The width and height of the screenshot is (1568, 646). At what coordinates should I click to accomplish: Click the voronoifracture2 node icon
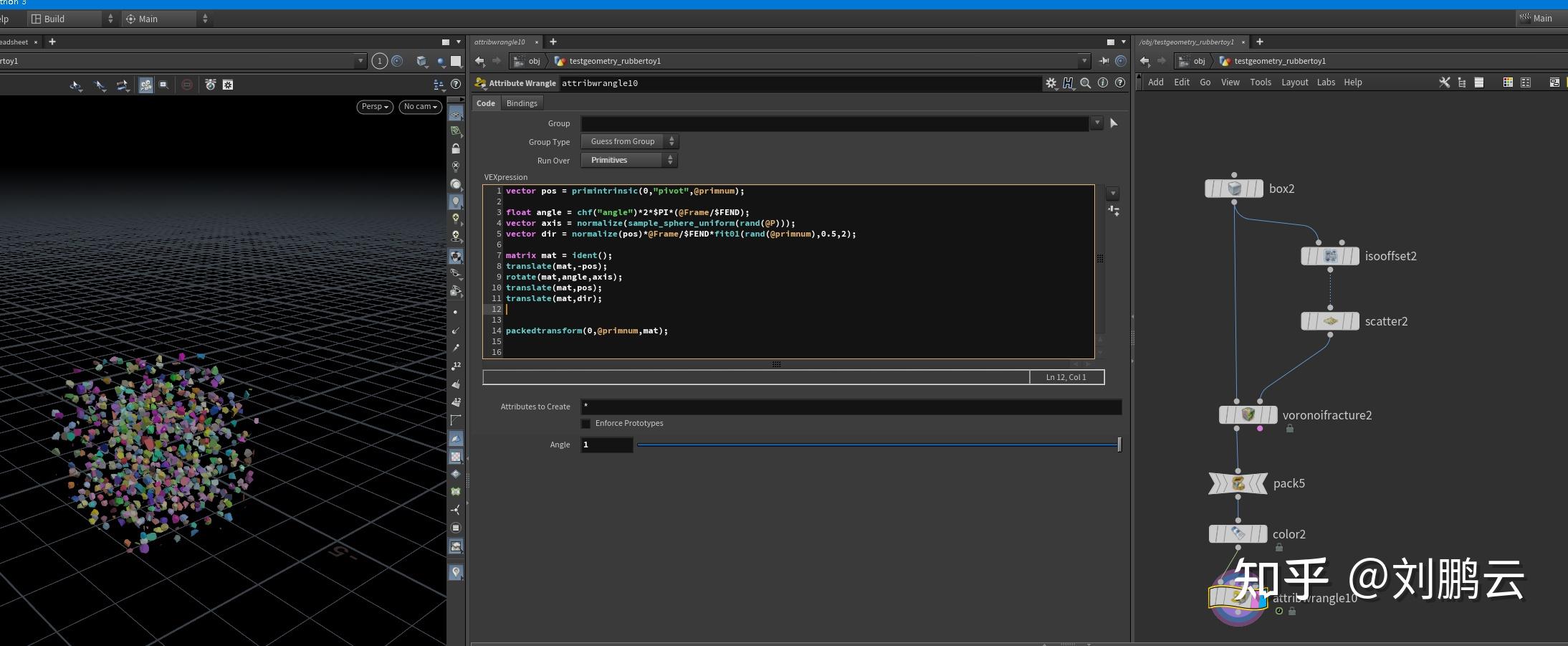(x=1248, y=415)
